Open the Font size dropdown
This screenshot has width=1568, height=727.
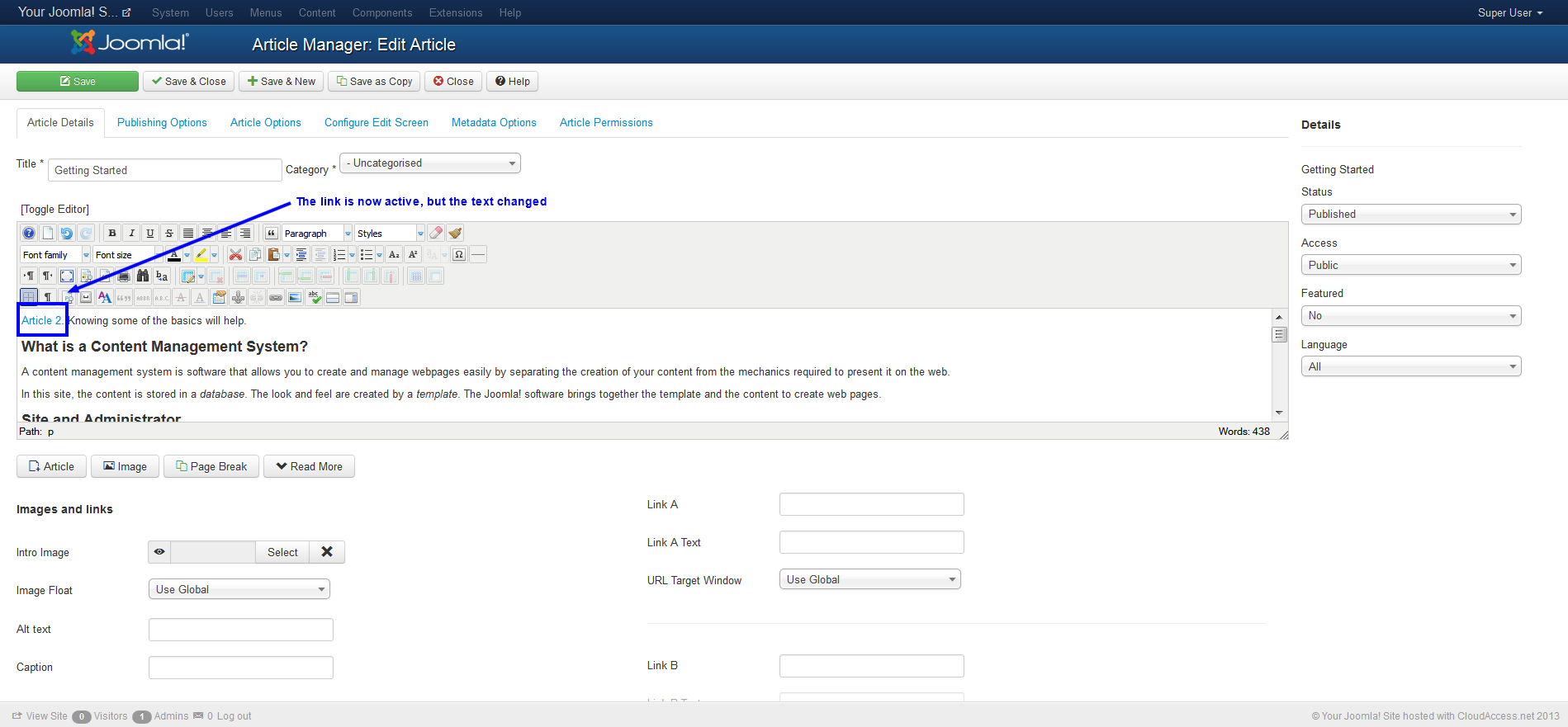tap(128, 255)
